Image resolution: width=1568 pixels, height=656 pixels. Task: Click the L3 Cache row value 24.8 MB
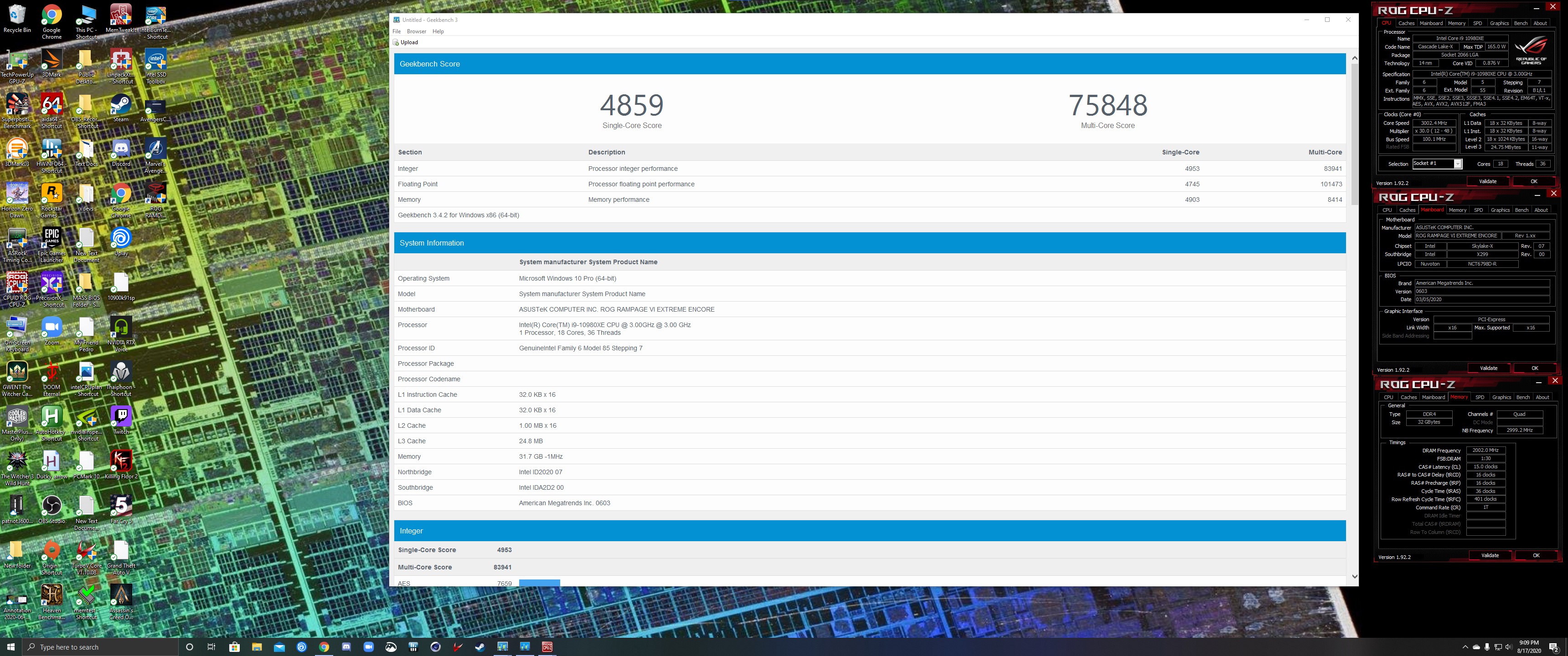(531, 441)
